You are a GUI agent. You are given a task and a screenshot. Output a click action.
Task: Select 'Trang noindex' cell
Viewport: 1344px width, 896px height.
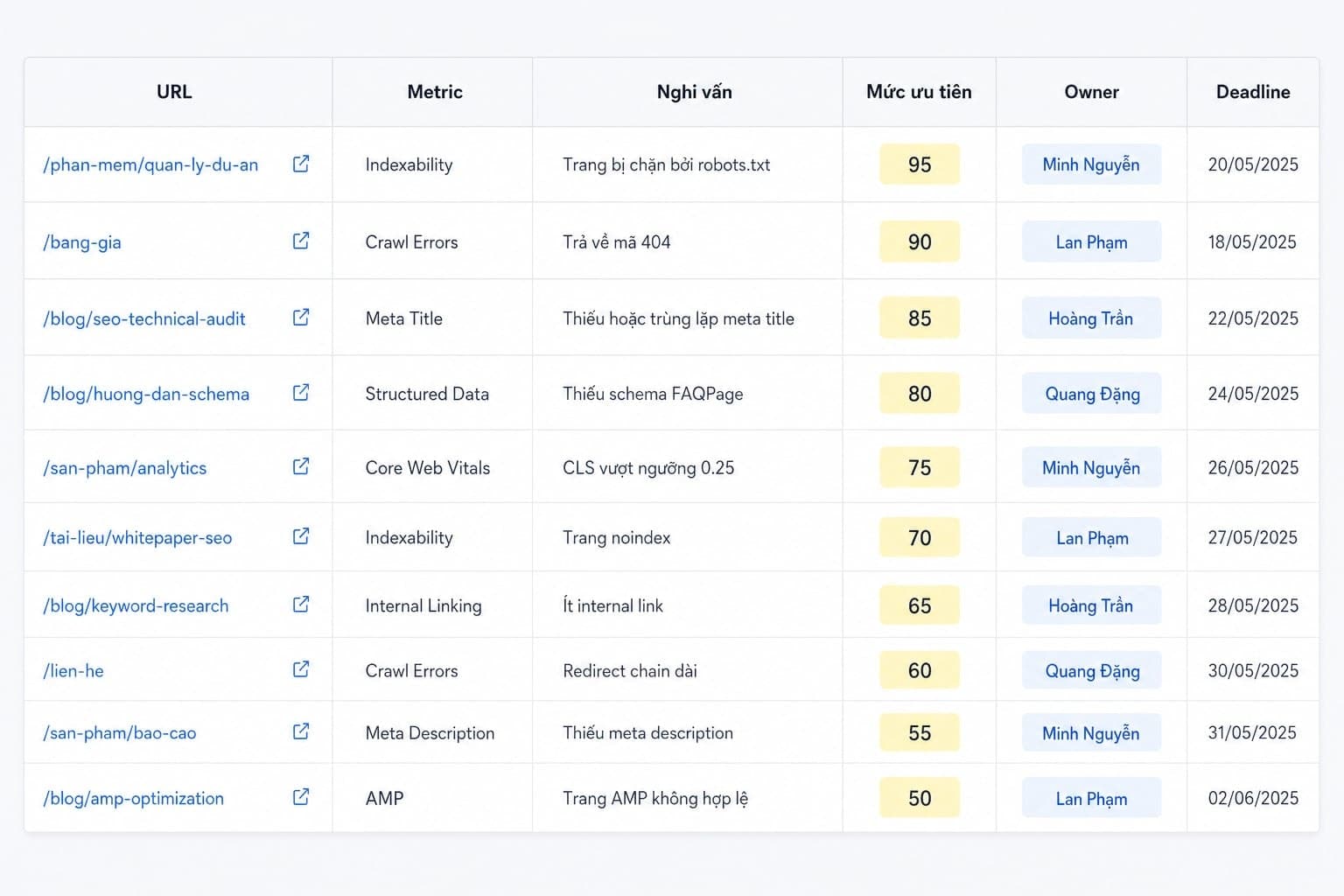point(688,537)
